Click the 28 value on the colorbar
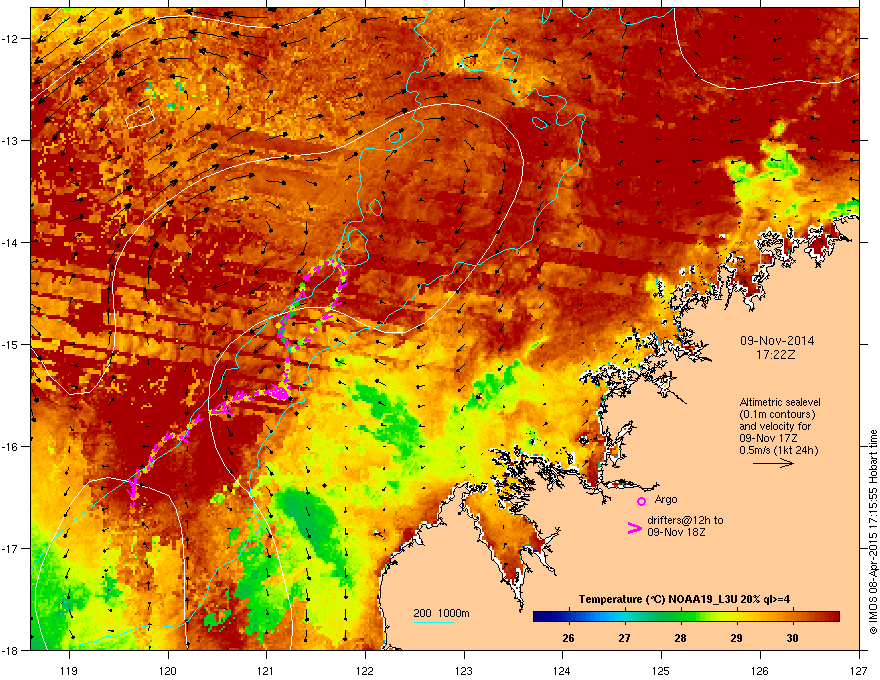The height and width of the screenshot is (680, 880). click(680, 638)
